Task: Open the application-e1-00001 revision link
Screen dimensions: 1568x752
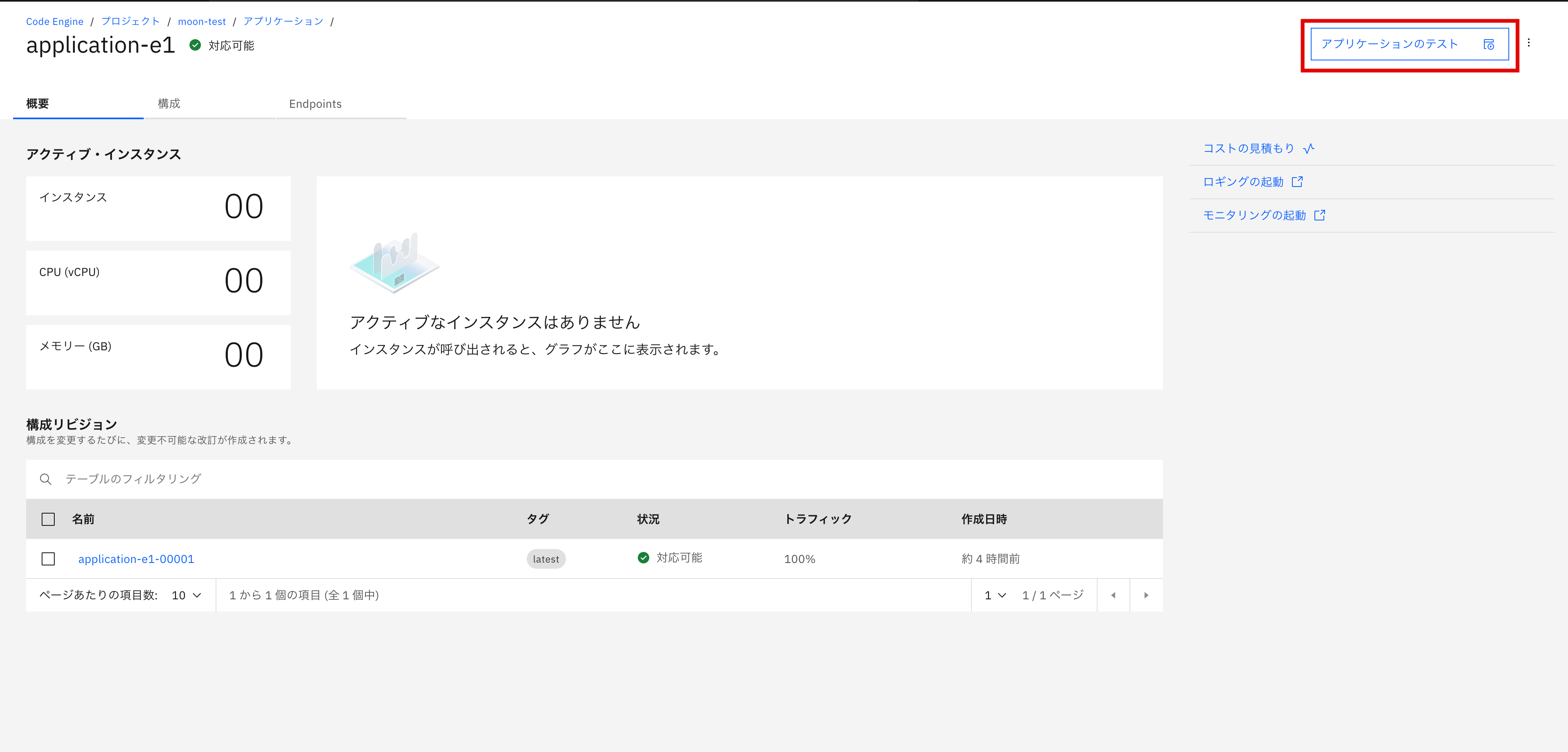Action: tap(136, 558)
